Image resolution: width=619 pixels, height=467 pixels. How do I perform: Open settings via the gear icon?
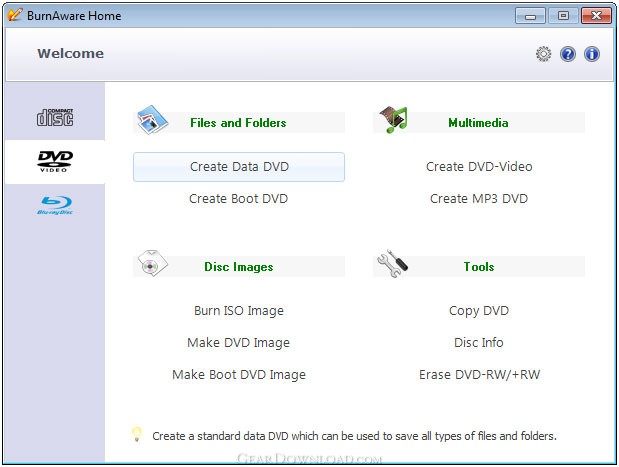543,54
